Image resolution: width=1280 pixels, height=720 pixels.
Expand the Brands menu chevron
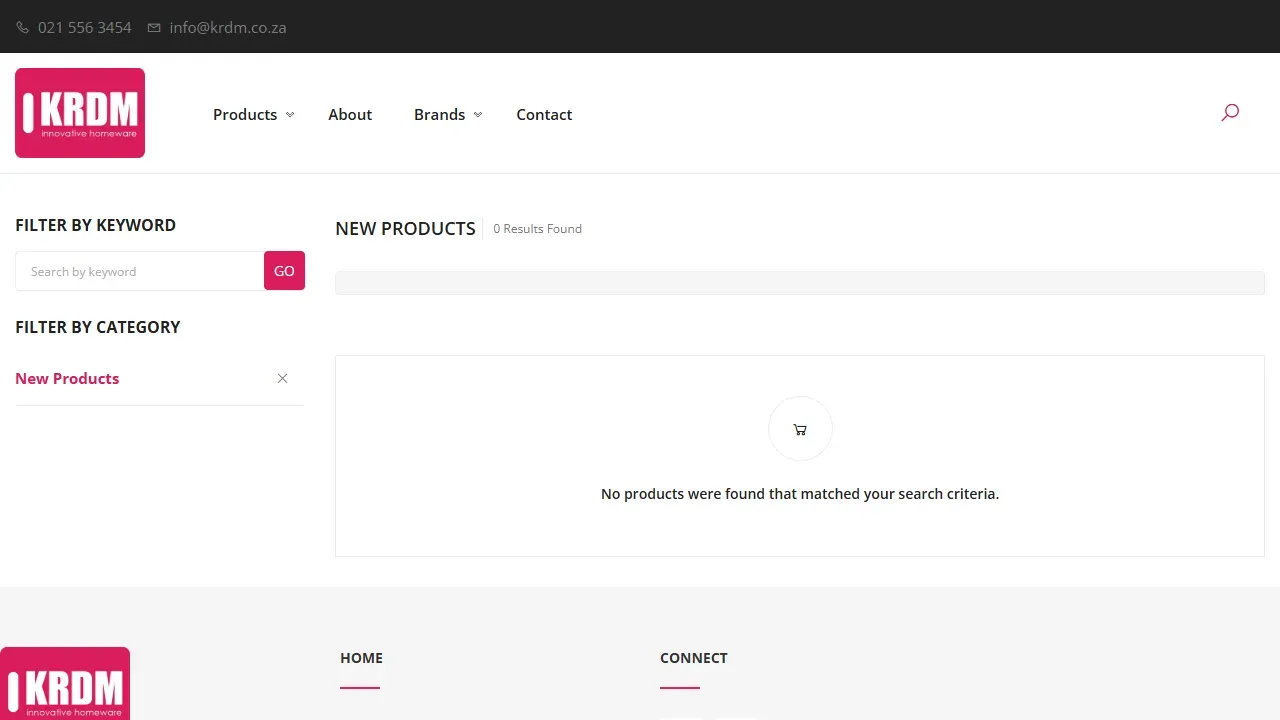click(x=478, y=115)
